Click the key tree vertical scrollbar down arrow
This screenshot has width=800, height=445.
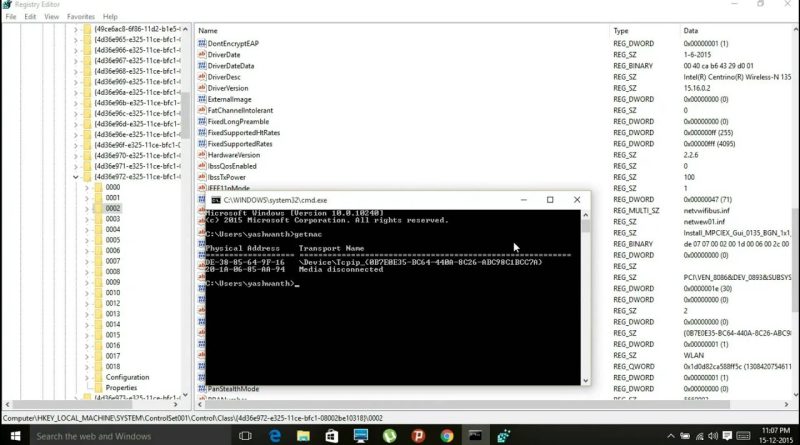click(x=185, y=394)
